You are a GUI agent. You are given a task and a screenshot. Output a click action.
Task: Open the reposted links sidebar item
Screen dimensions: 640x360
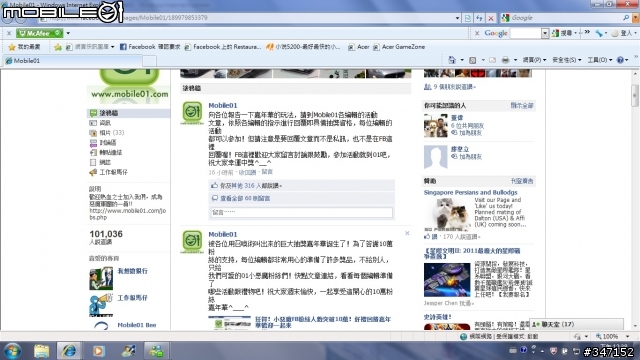(x=106, y=152)
